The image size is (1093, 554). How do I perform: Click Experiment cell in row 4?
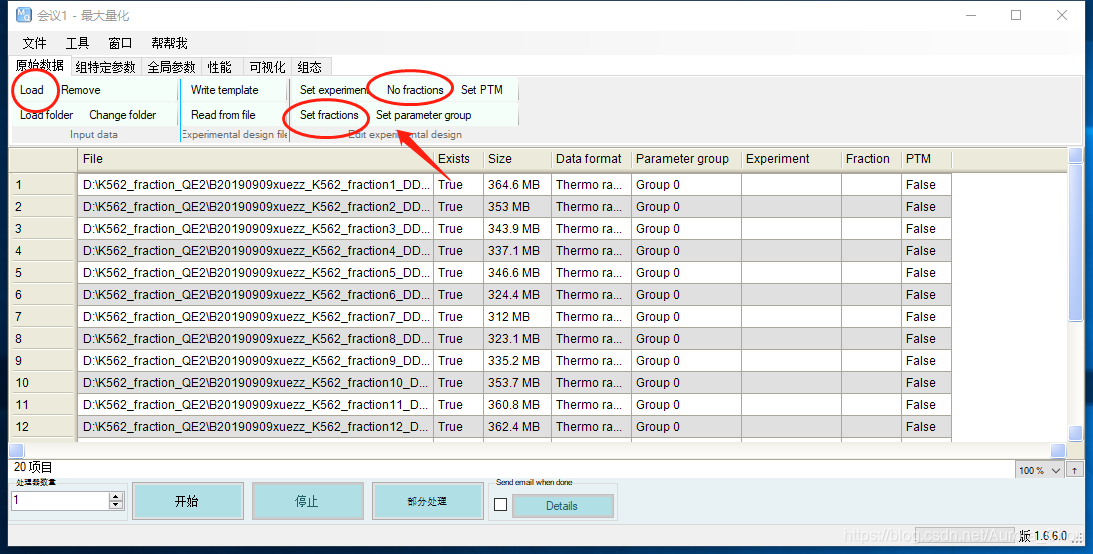tap(791, 251)
